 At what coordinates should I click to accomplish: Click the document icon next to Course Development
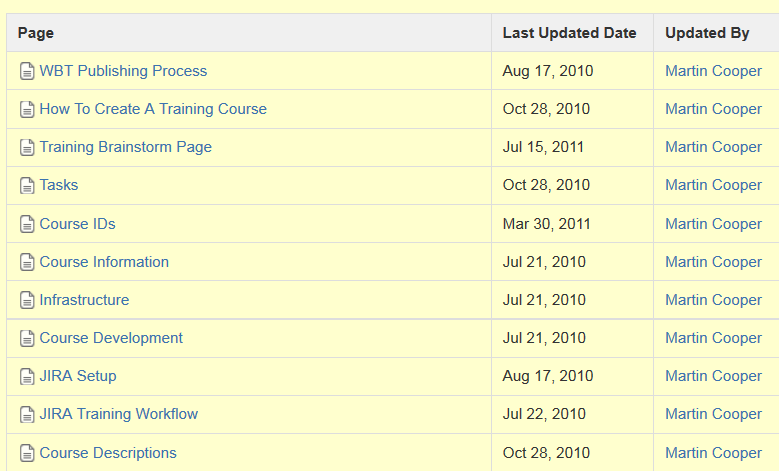[x=27, y=338]
